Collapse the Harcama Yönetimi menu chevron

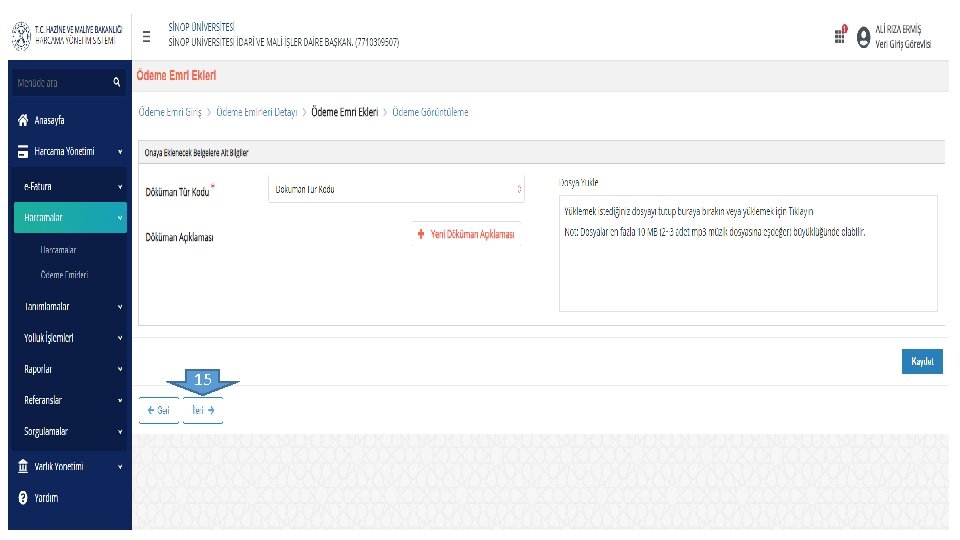tap(120, 151)
